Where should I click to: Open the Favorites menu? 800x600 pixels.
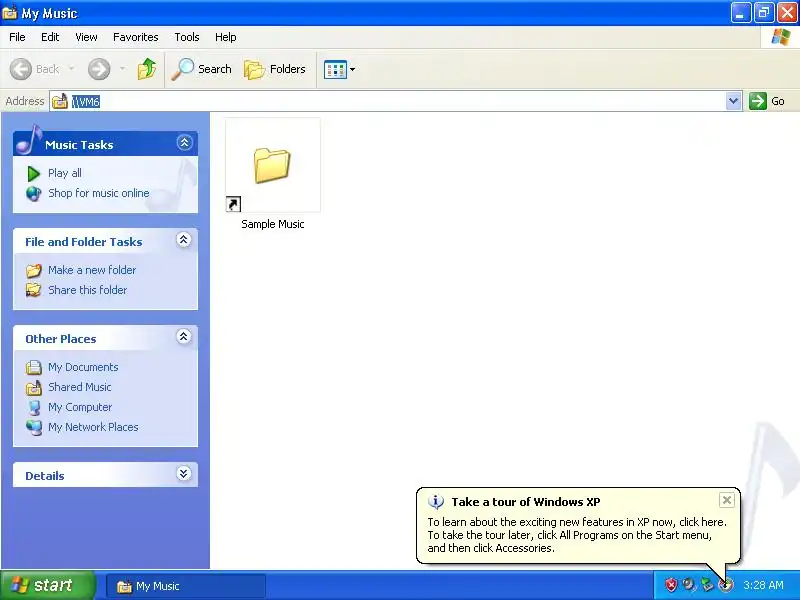click(136, 37)
